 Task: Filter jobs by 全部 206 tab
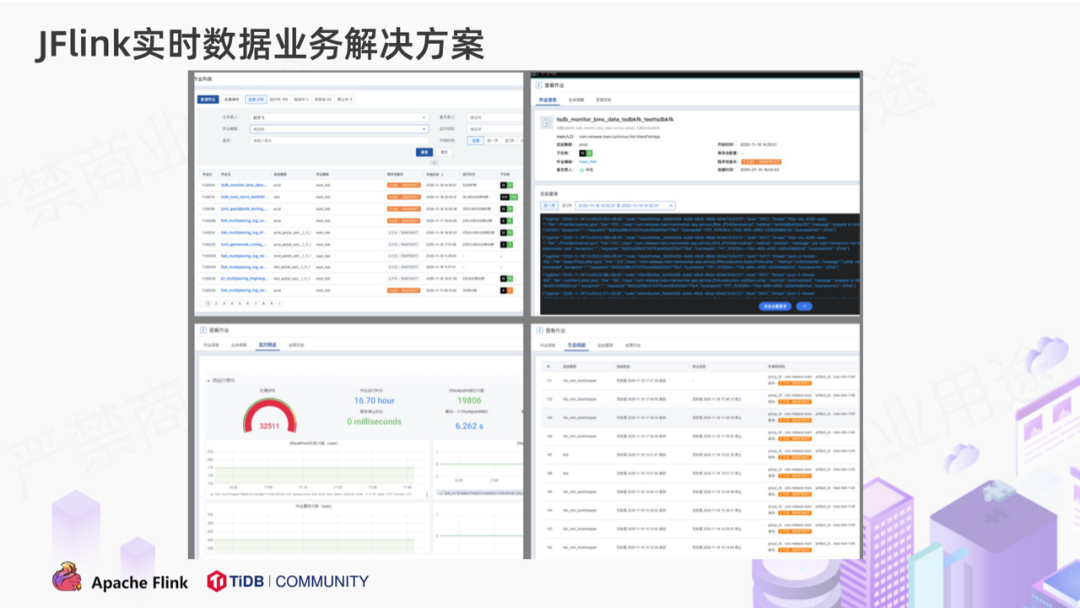256,100
